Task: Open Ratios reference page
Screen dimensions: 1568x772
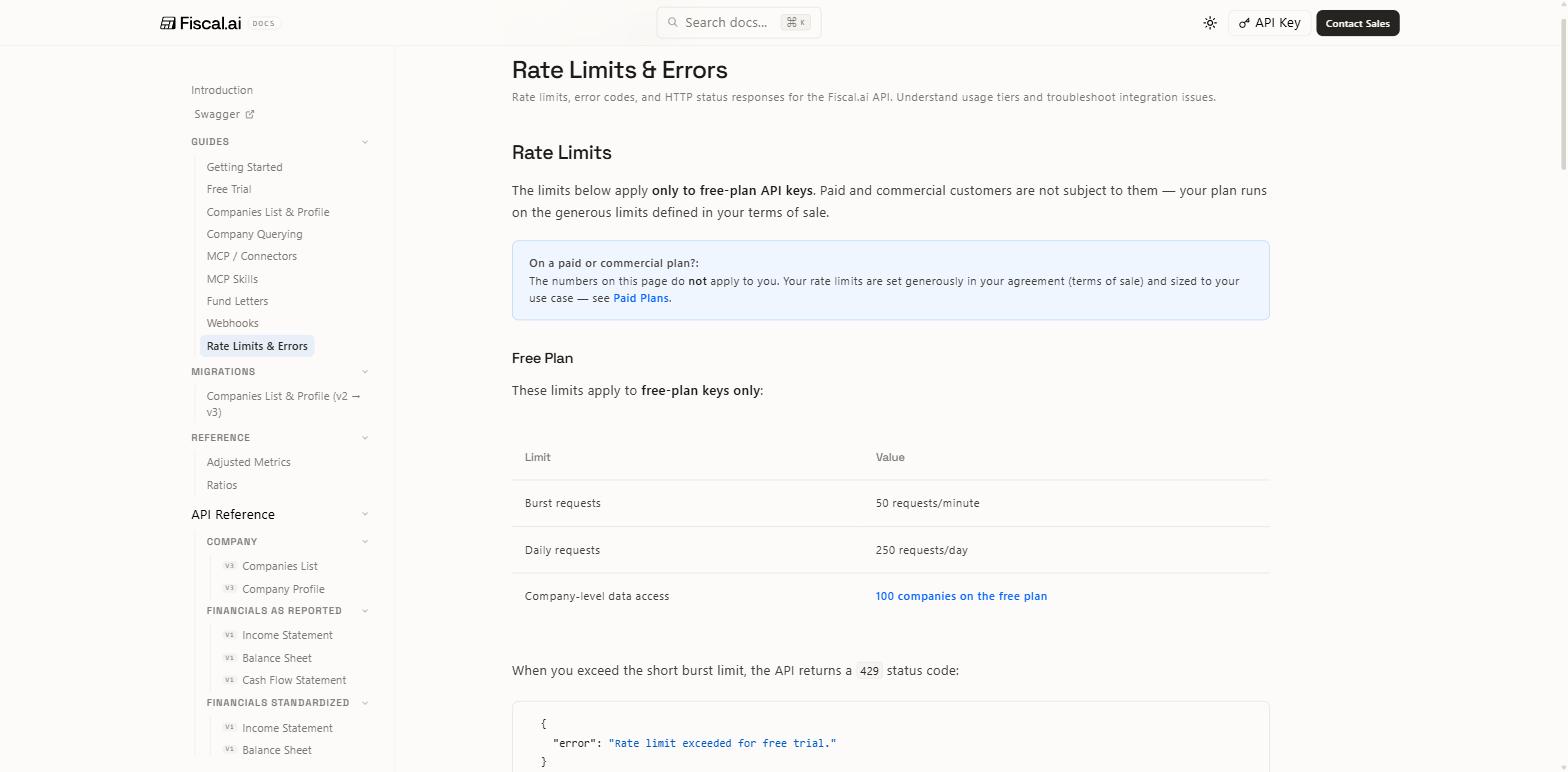Action: click(222, 485)
